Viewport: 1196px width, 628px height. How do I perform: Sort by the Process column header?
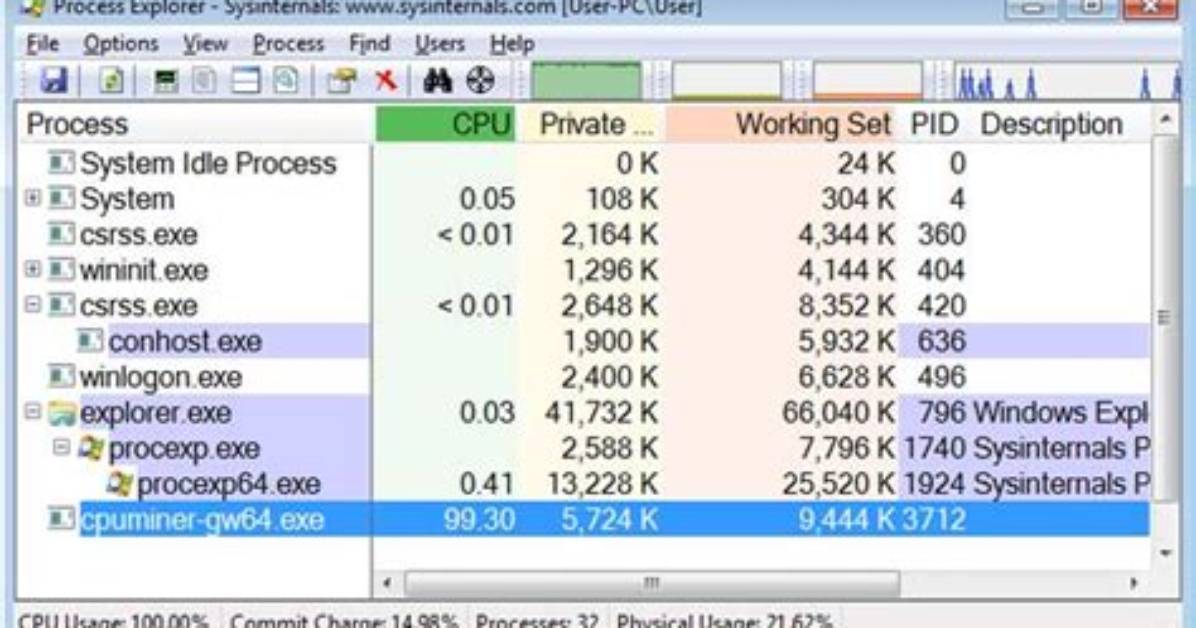195,124
